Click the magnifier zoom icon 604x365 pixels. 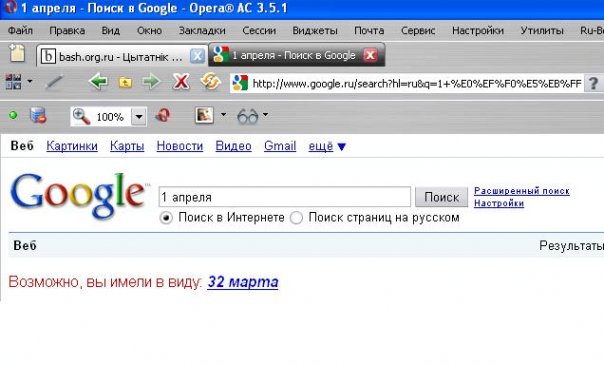tap(81, 116)
